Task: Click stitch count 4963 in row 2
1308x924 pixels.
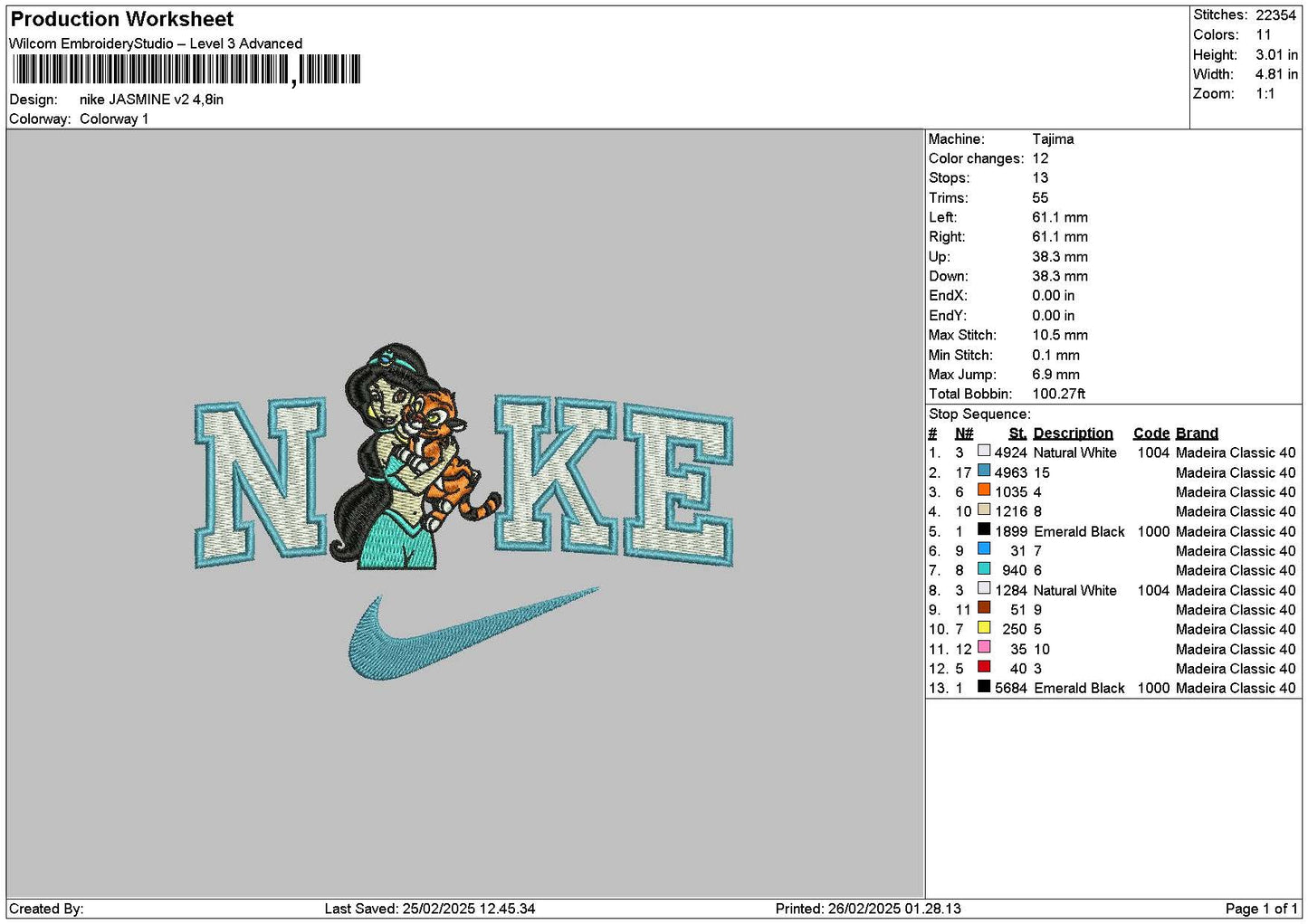Action: point(1011,472)
